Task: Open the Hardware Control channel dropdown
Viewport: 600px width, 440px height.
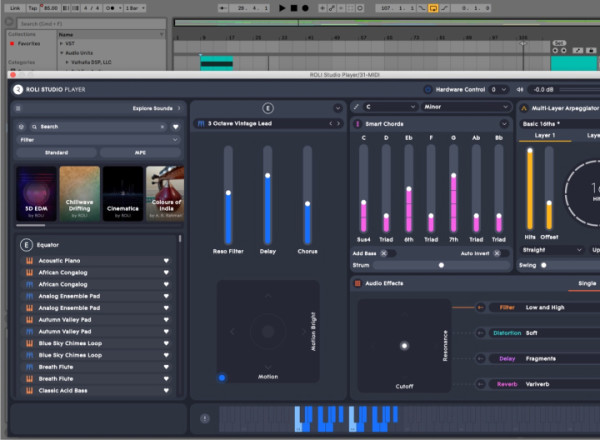Action: 499,90
